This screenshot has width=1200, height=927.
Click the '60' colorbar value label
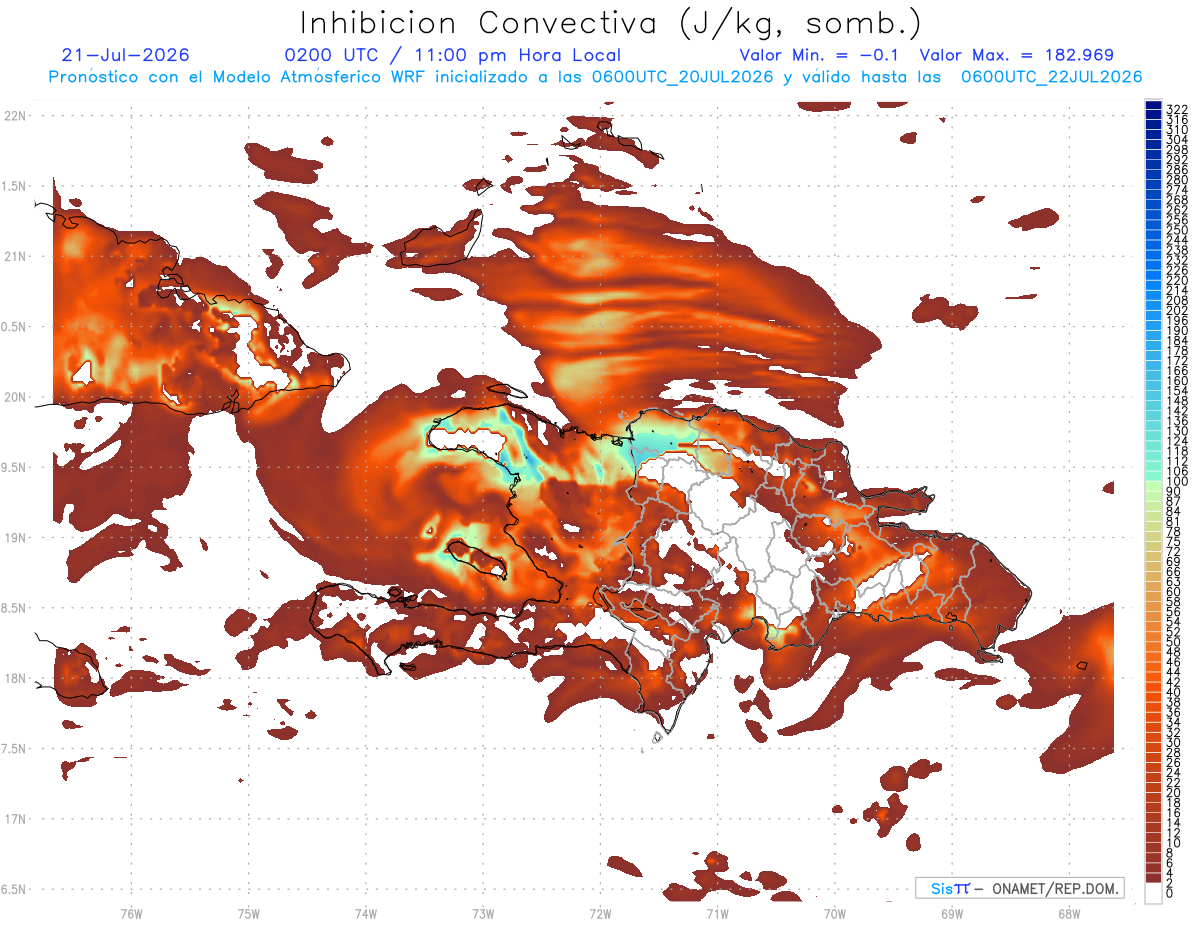(x=1174, y=592)
